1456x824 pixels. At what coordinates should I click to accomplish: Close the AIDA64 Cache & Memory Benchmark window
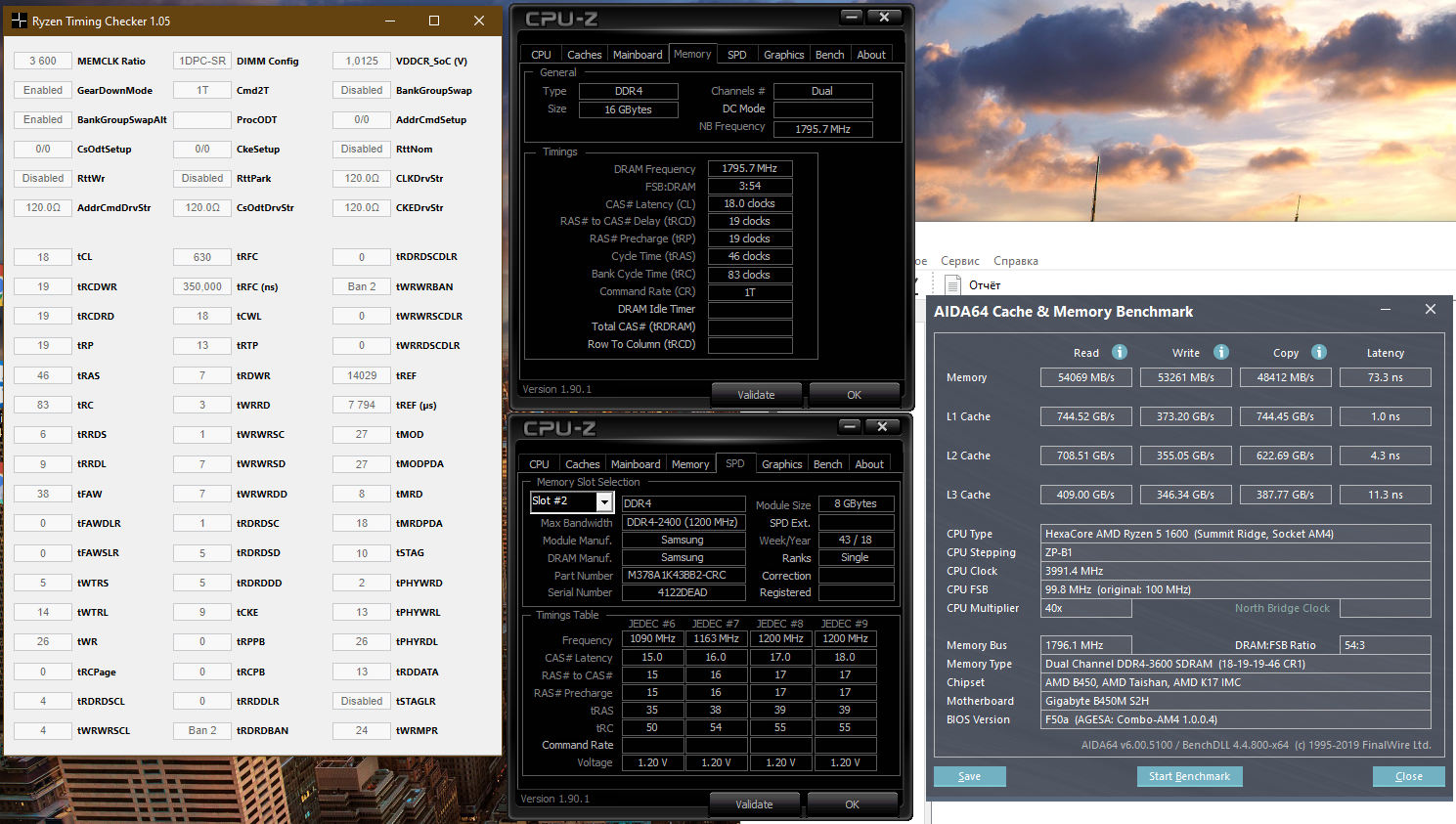[1430, 309]
